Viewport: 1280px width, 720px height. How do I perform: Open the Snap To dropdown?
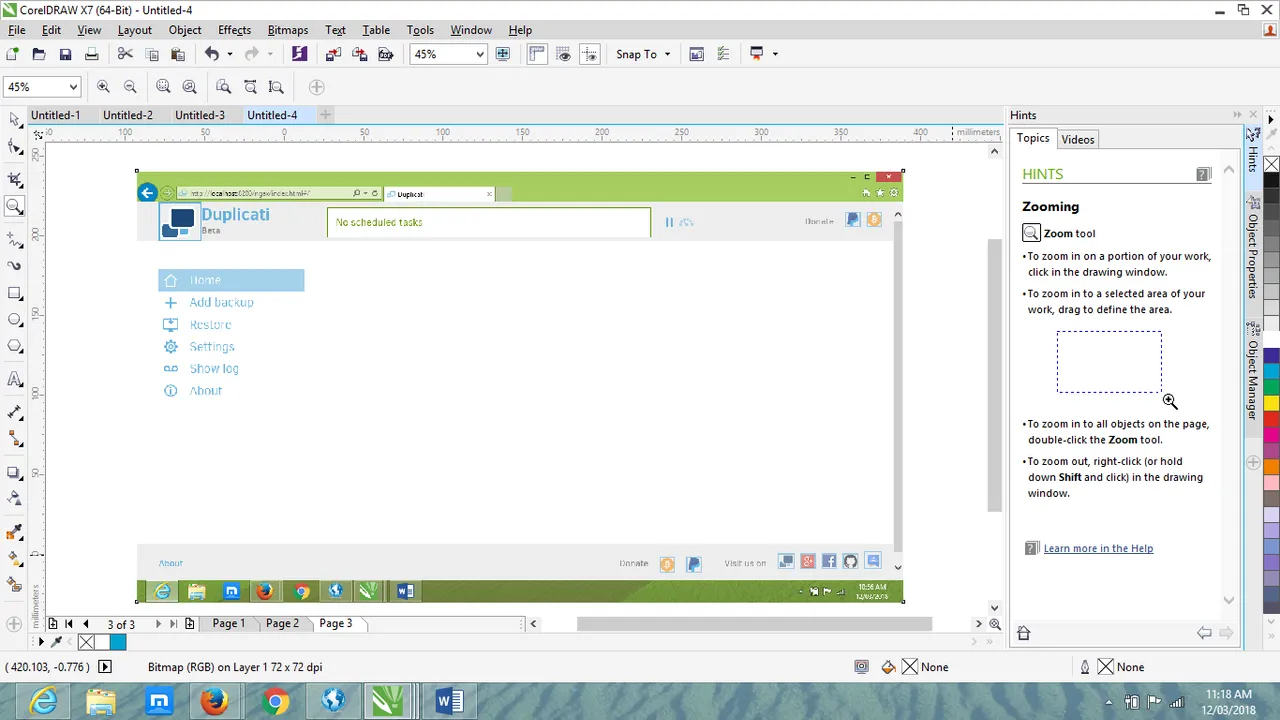(x=643, y=54)
